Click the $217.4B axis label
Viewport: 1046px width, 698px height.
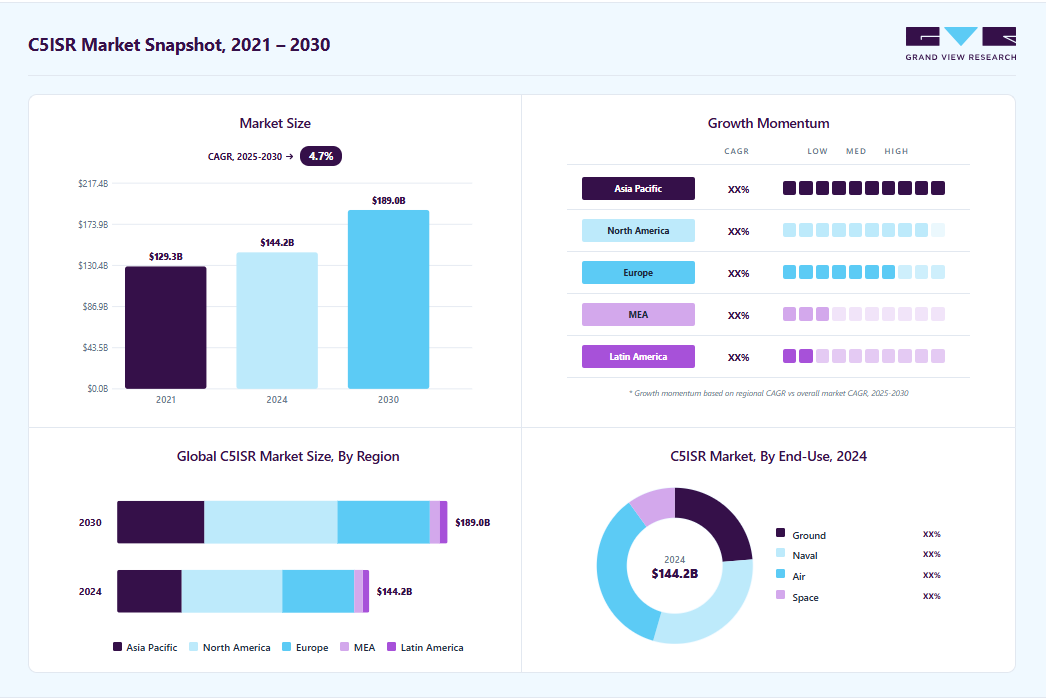tap(93, 184)
